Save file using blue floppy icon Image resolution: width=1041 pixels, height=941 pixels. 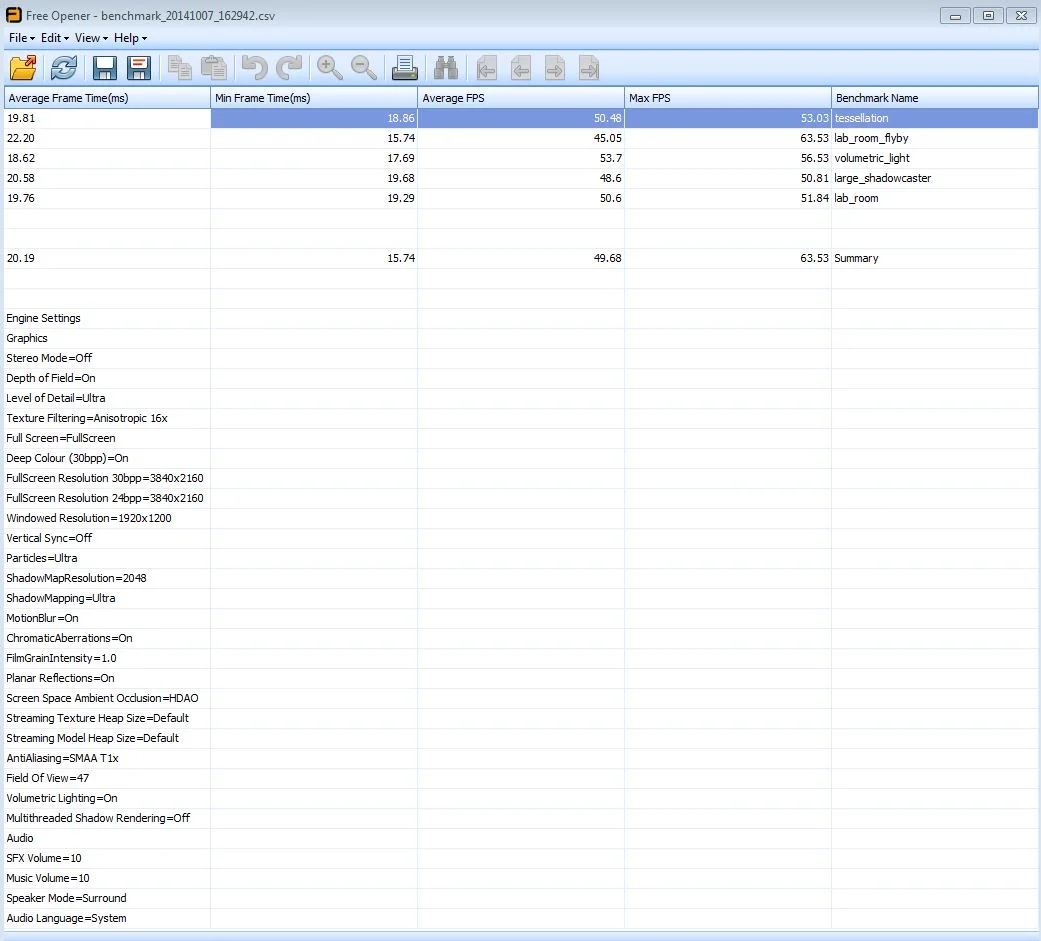point(104,68)
